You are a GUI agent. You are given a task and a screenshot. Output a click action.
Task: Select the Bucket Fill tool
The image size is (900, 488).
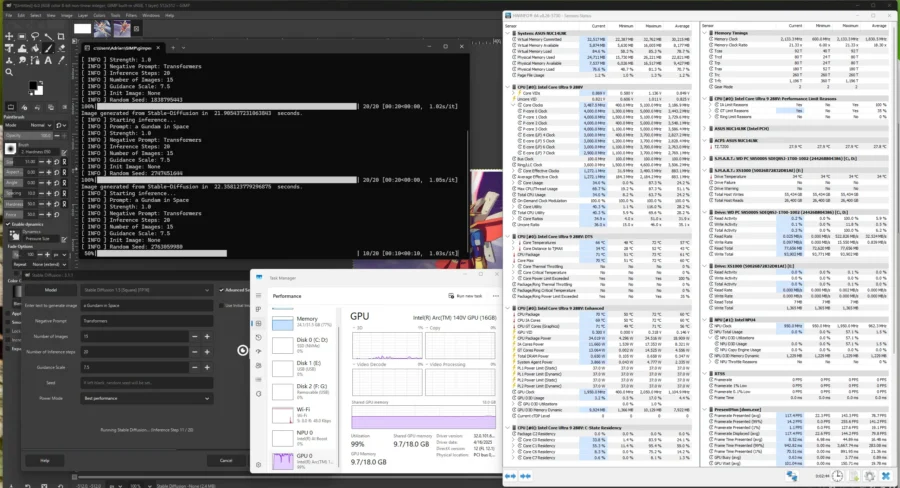pos(35,49)
